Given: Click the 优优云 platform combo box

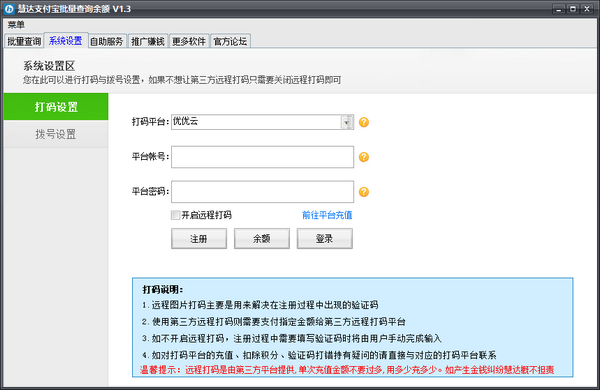Looking at the screenshot, I should (262, 122).
